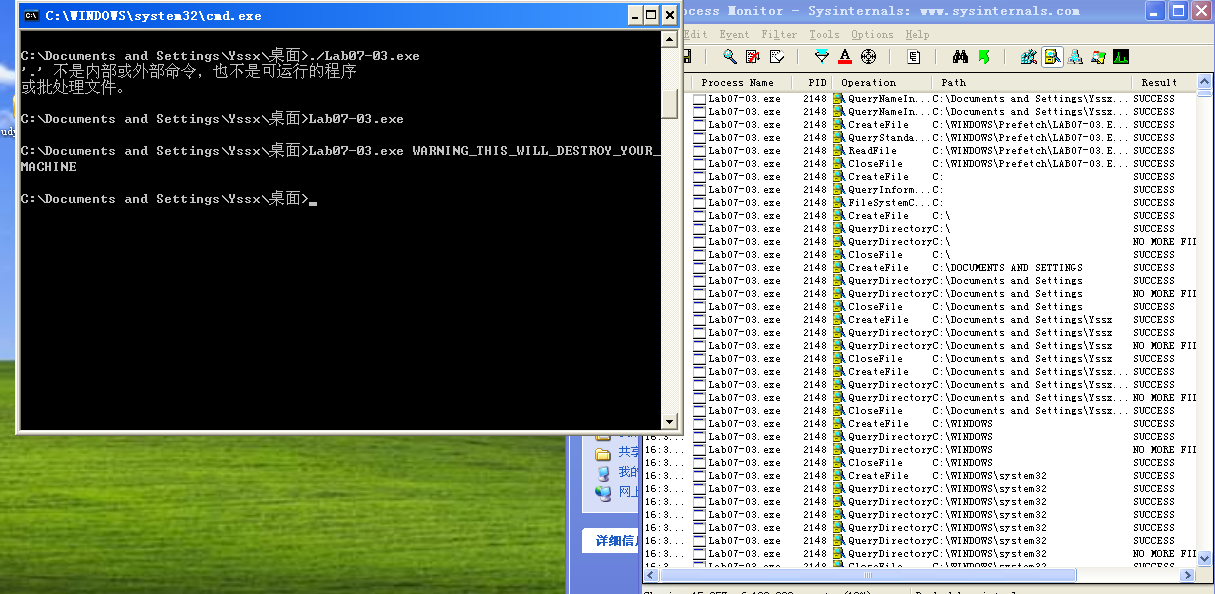Toggle the Autoscroll toolbar icon
This screenshot has height=594, width=1215.
click(753, 57)
